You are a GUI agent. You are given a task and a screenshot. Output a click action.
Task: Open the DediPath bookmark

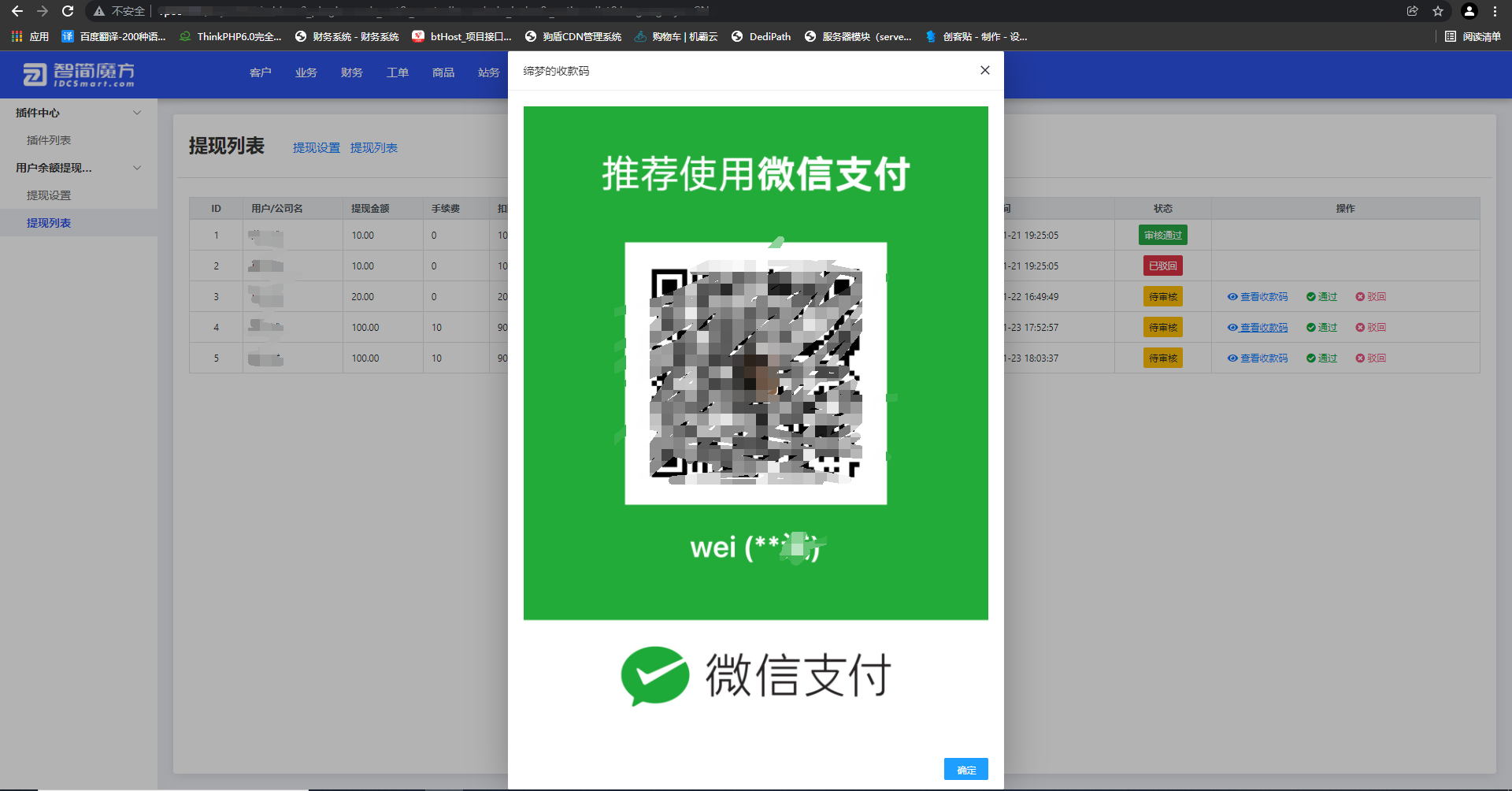tap(761, 36)
